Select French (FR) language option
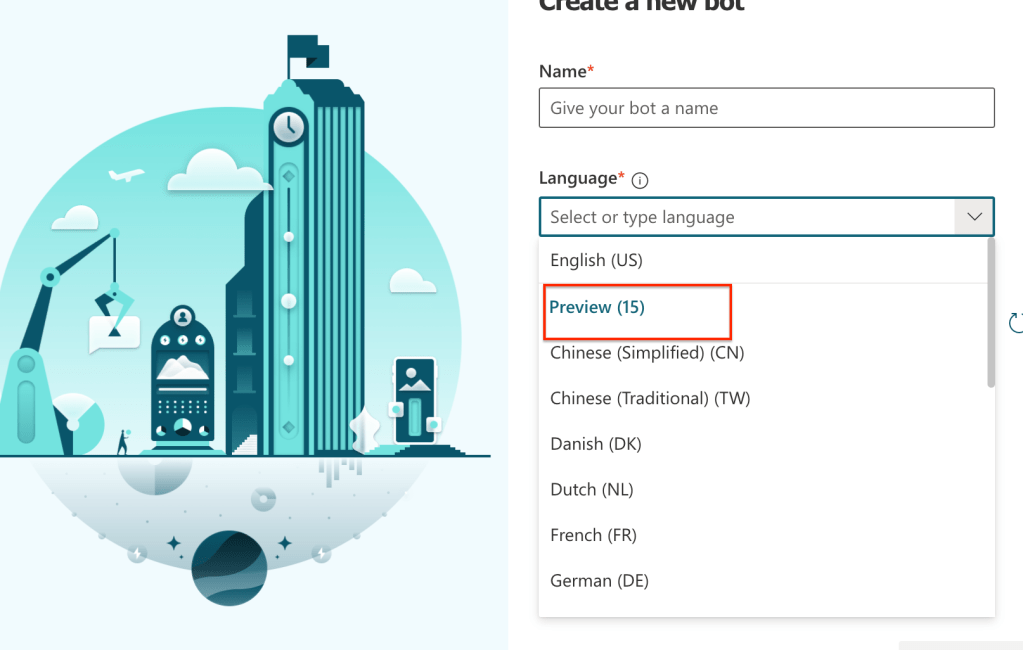1023x650 pixels. tap(593, 536)
